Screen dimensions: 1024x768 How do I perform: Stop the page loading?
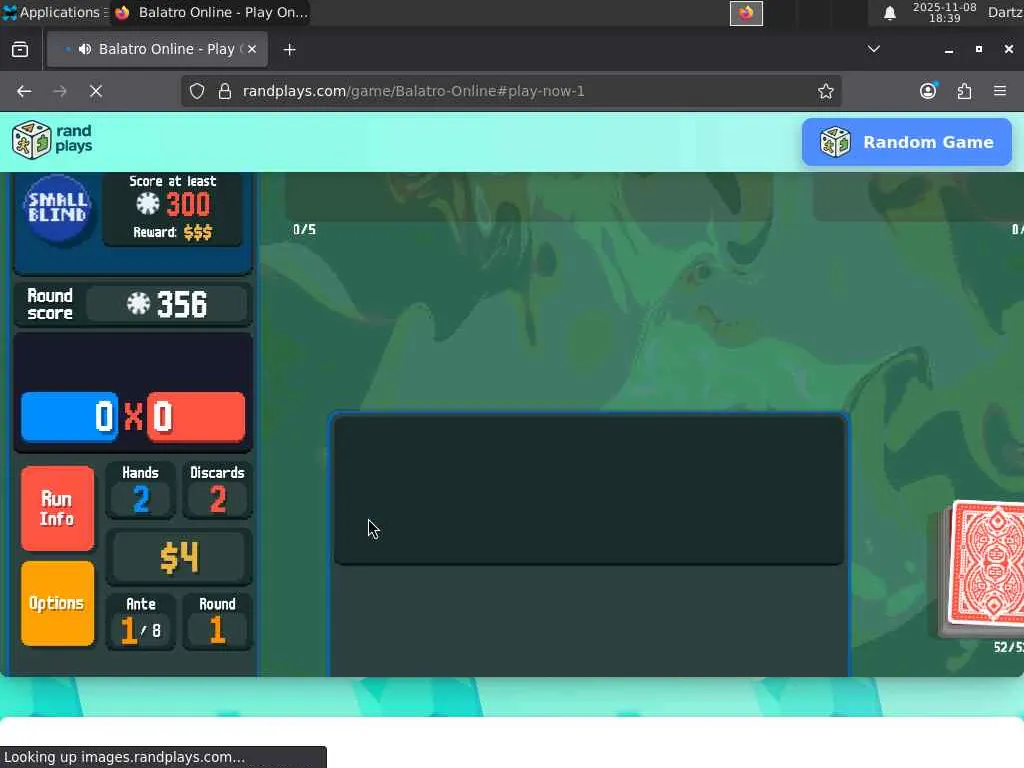(x=96, y=91)
